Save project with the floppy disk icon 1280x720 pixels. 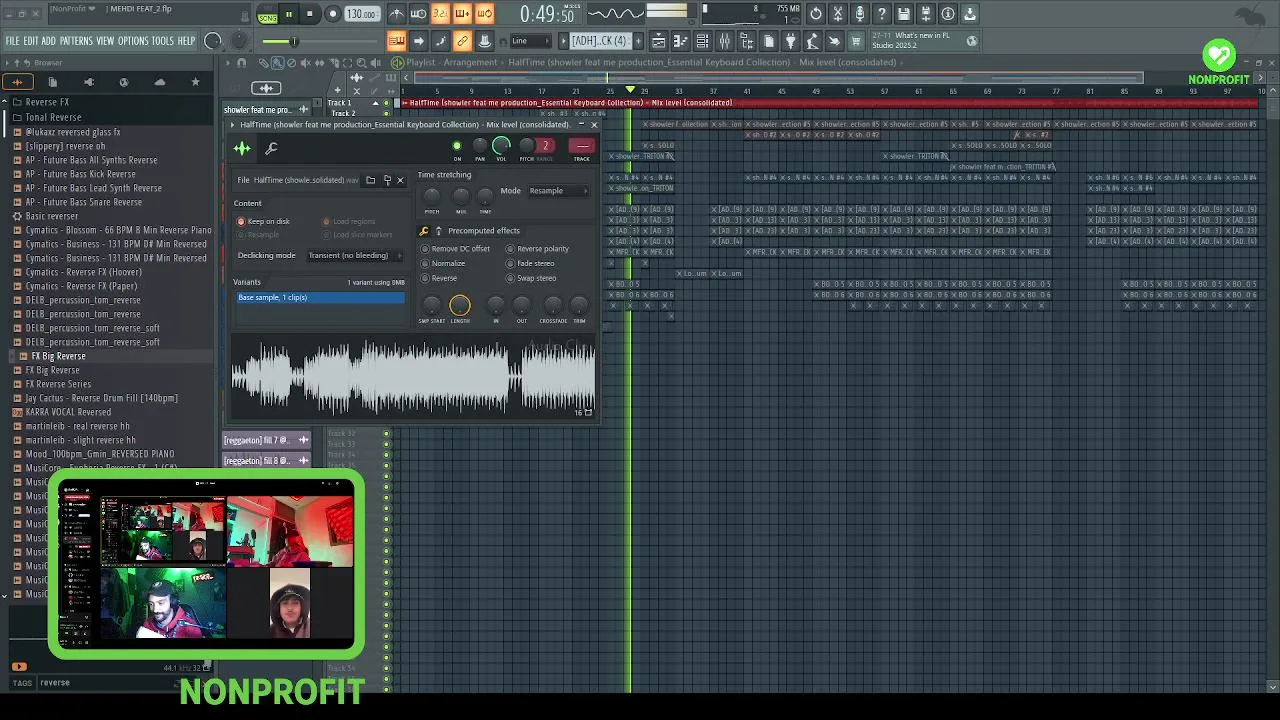tap(904, 14)
